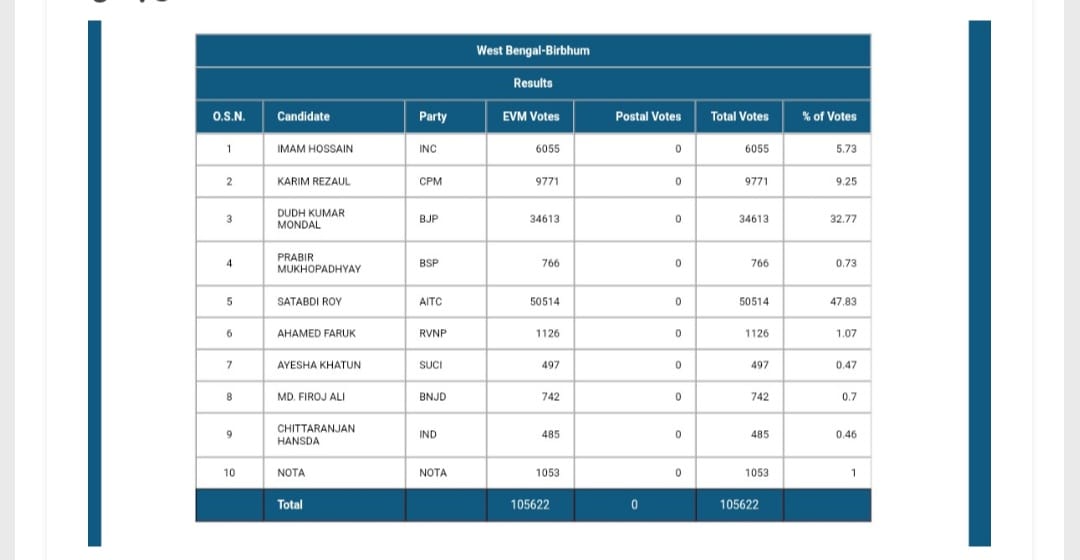Click the Results heading row

[533, 83]
